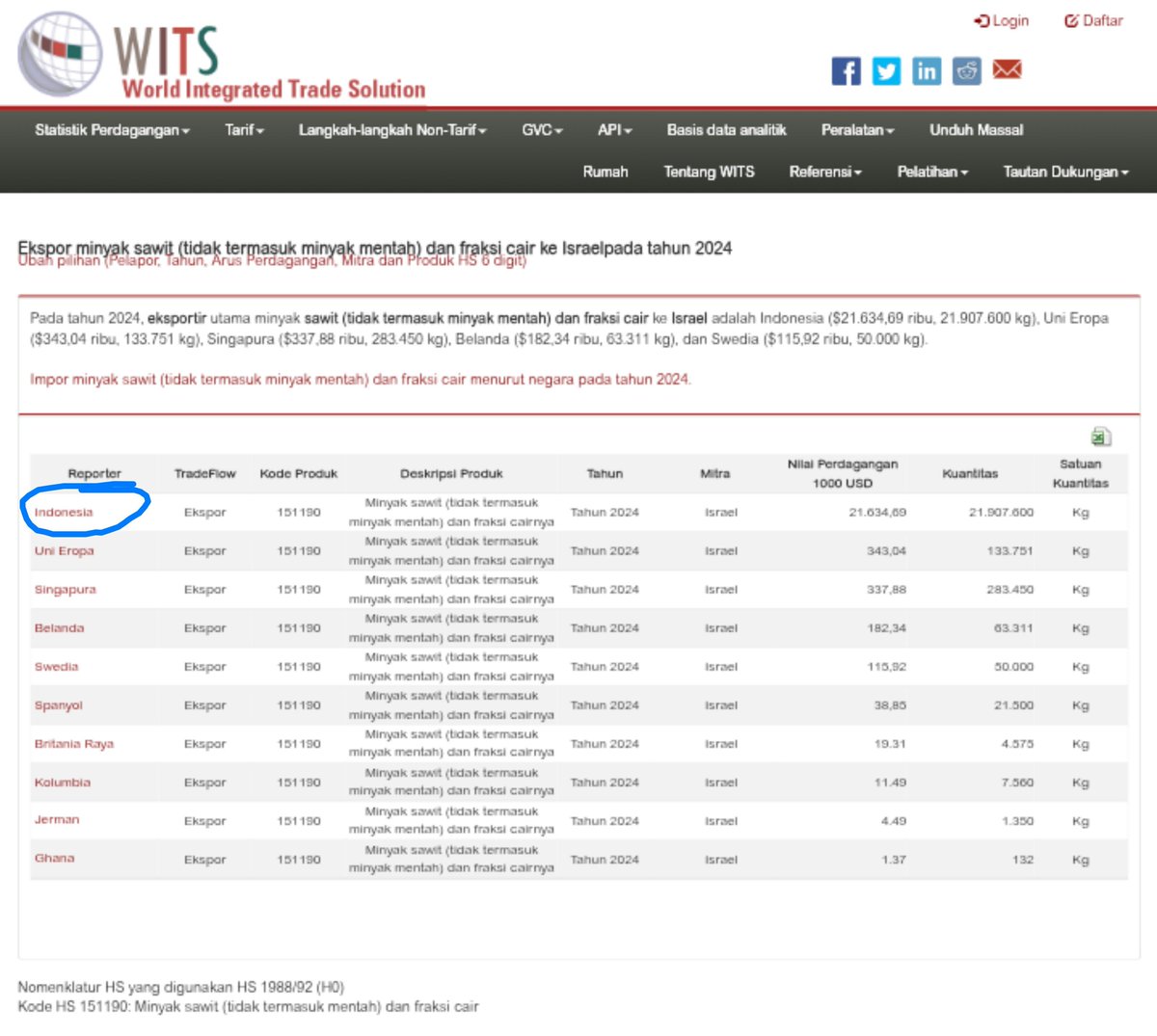The width and height of the screenshot is (1157, 1036).
Task: Click Kolumbia reporter link
Action: click(63, 783)
